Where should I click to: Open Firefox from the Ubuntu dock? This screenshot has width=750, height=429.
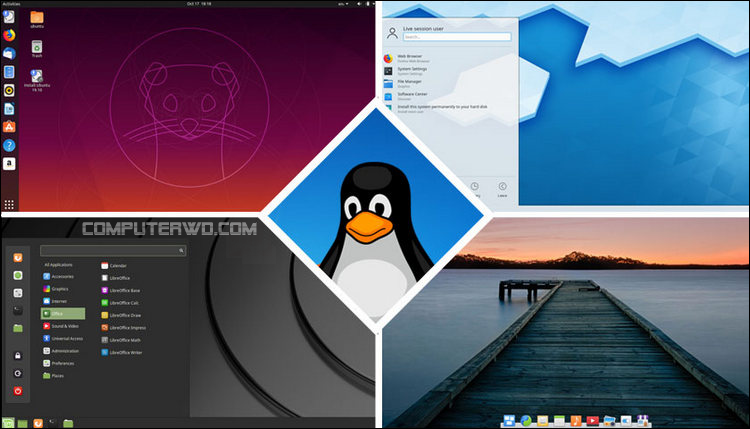(x=9, y=35)
